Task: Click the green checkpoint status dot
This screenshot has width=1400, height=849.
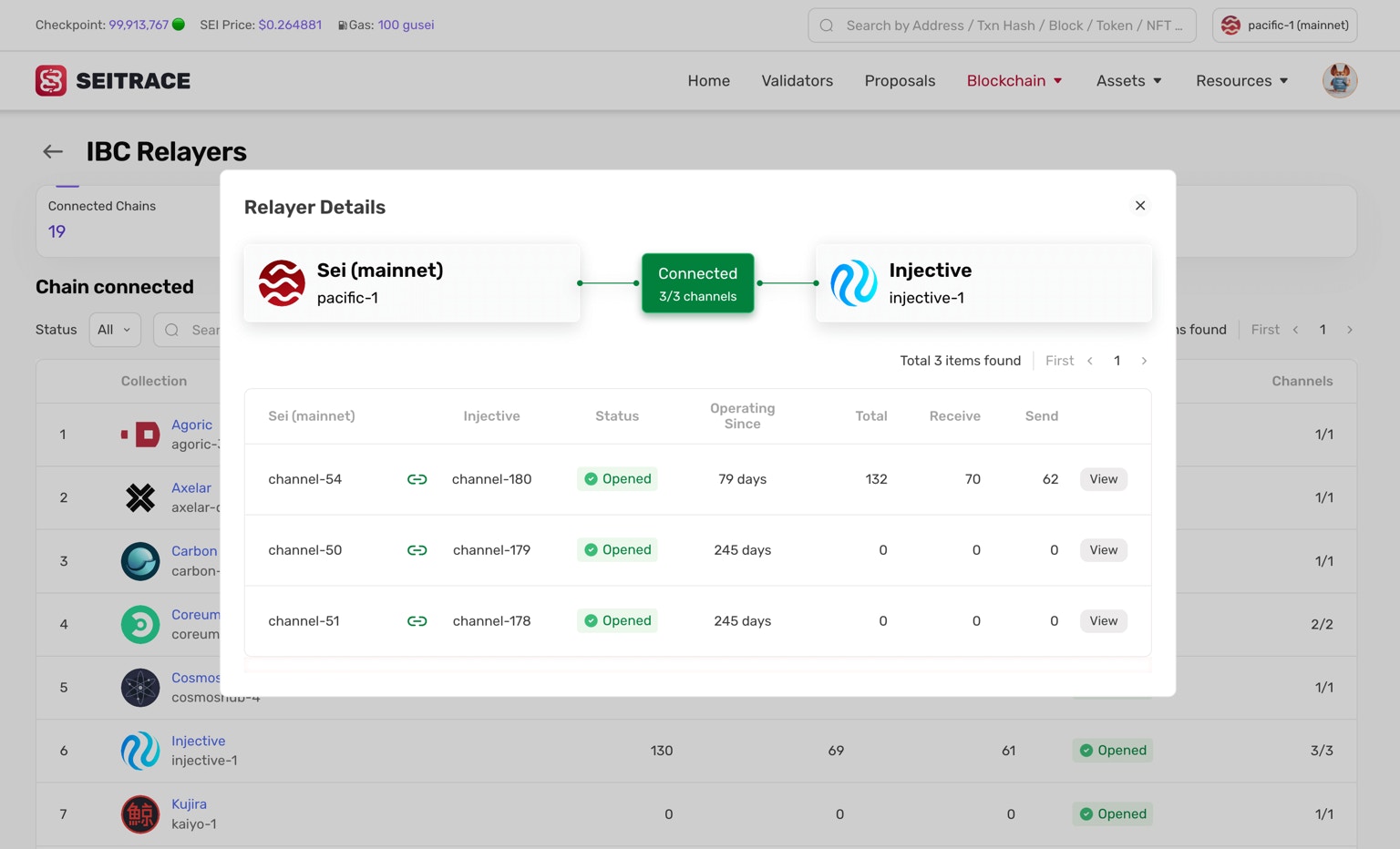Action: pos(179,25)
